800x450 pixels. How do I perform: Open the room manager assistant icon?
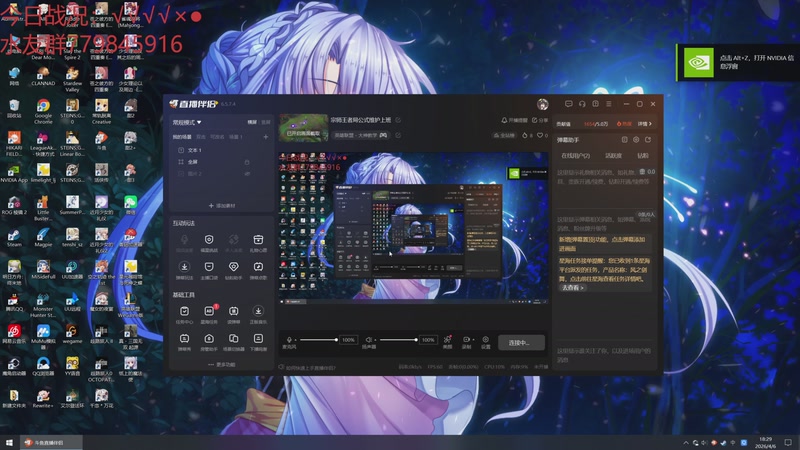click(209, 341)
